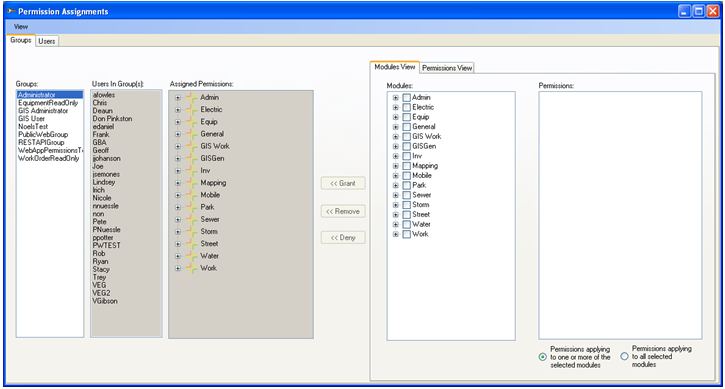Check the Sewer module checkbox

click(406, 195)
